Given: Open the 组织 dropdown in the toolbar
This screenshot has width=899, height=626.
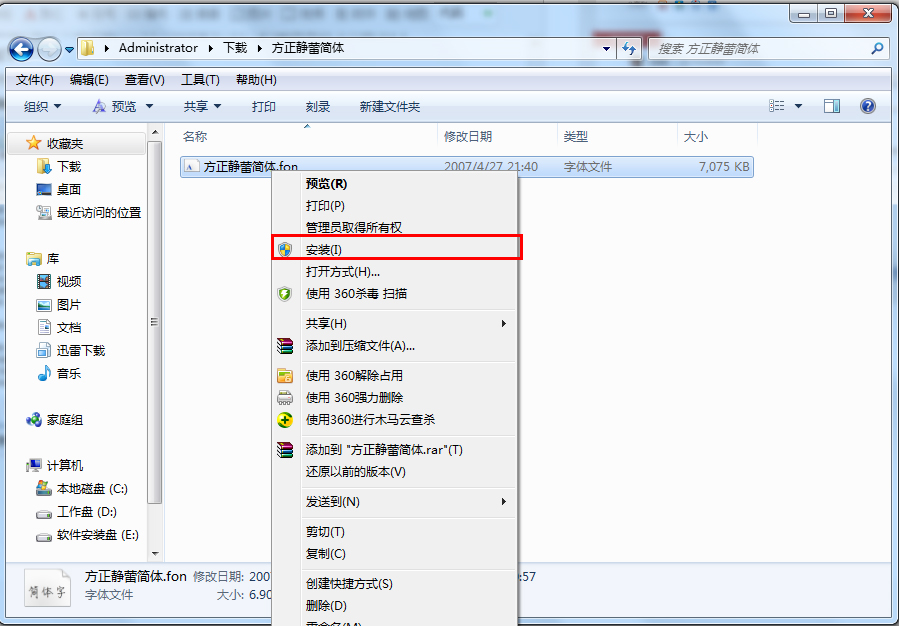Looking at the screenshot, I should point(42,107).
